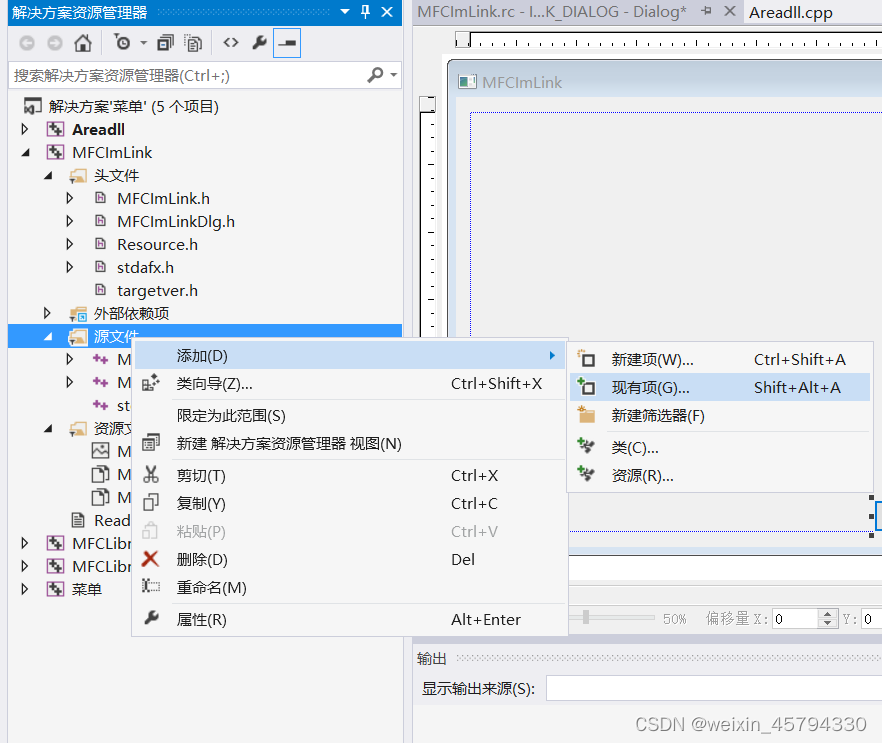Click the up arrow on 偏移量 X stepper
The height and width of the screenshot is (743, 882).
click(828, 612)
